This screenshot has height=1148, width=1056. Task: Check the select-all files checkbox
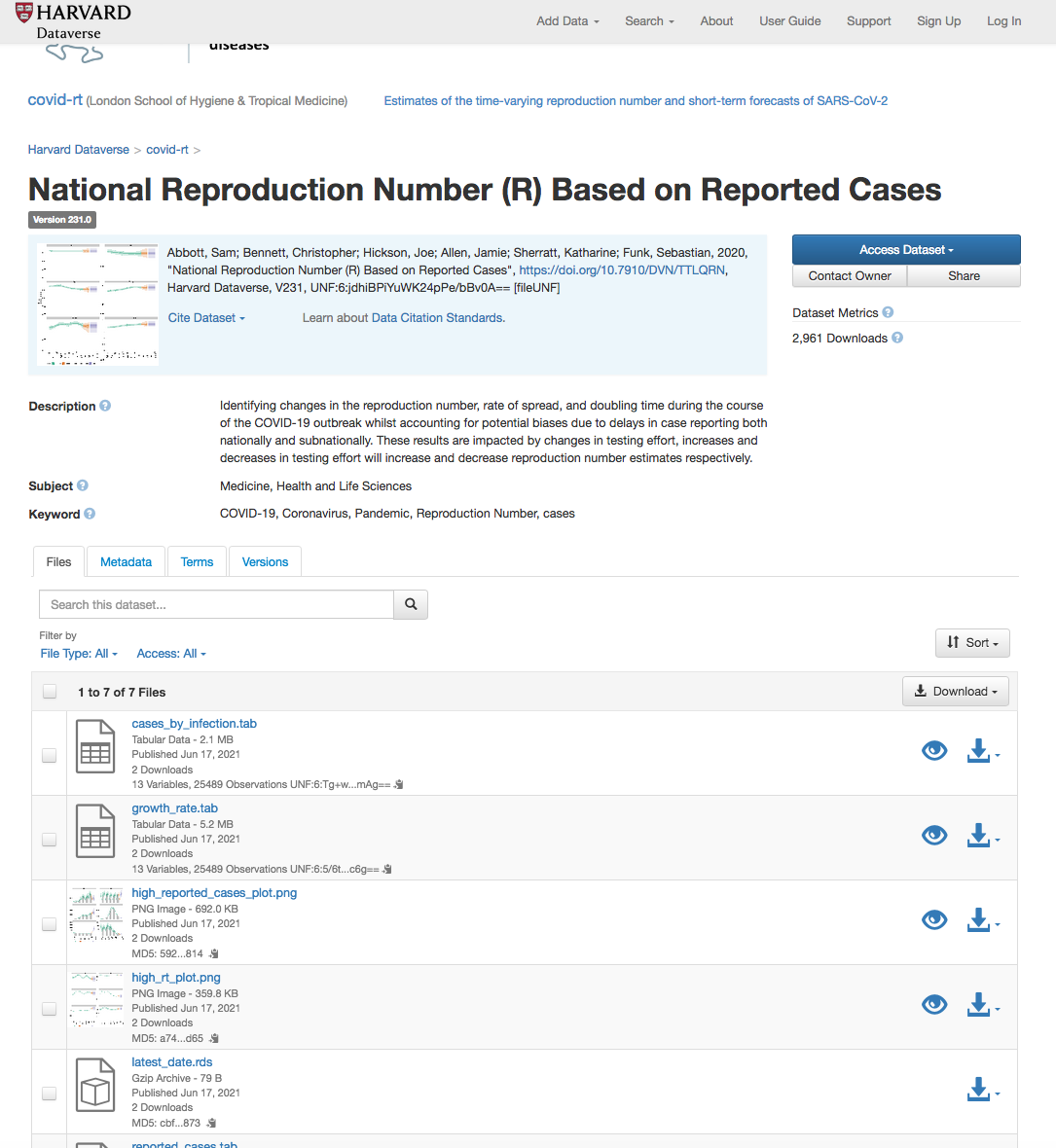pos(50,692)
